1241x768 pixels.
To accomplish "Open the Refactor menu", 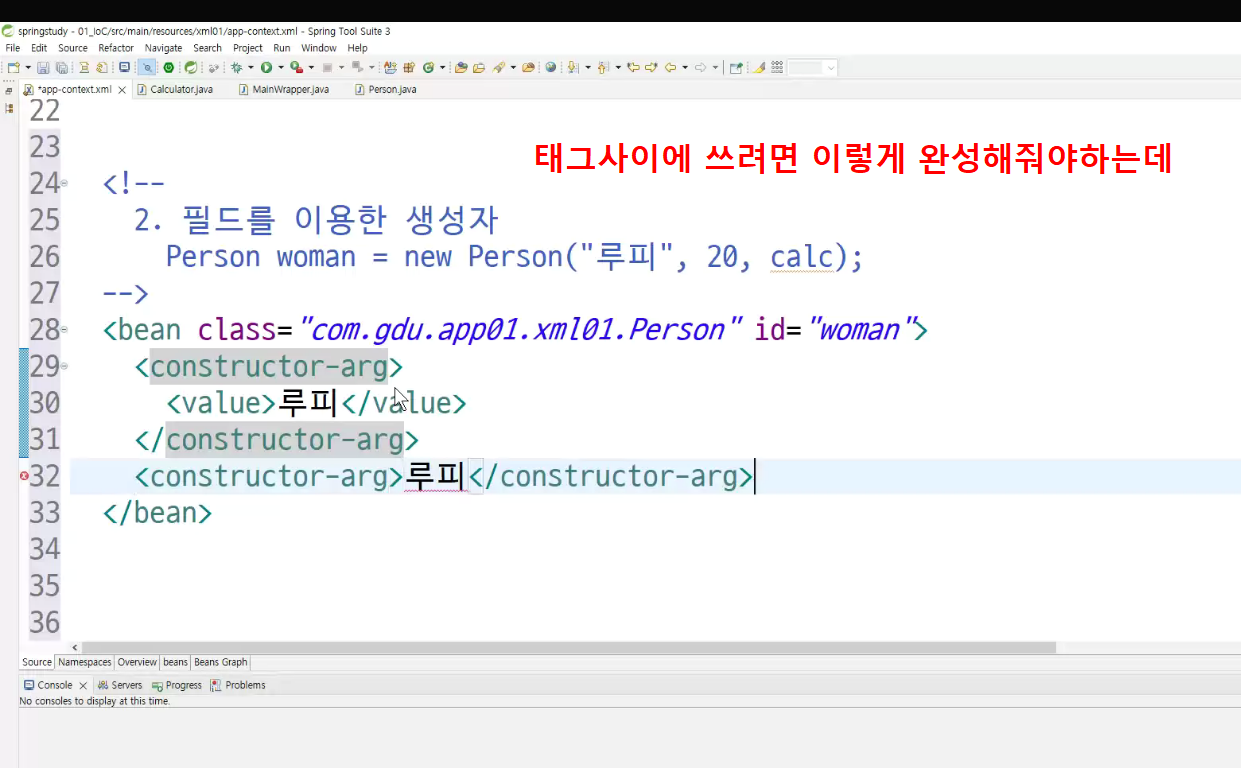I will pyautogui.click(x=116, y=48).
